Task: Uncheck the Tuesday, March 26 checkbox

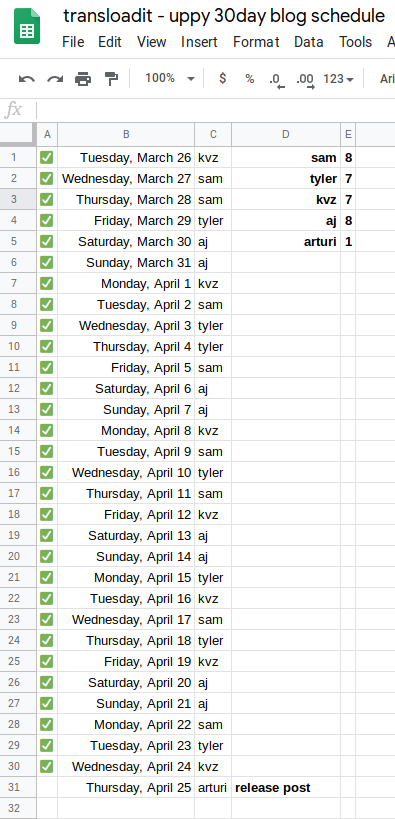Action: pos(47,157)
